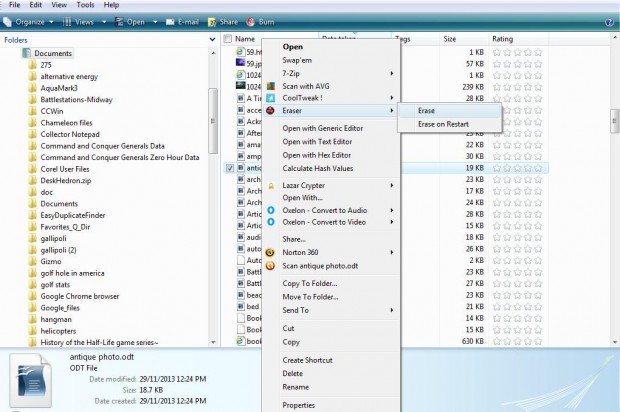Open the Open button dropdown arrow
The image size is (620, 412).
pos(155,22)
